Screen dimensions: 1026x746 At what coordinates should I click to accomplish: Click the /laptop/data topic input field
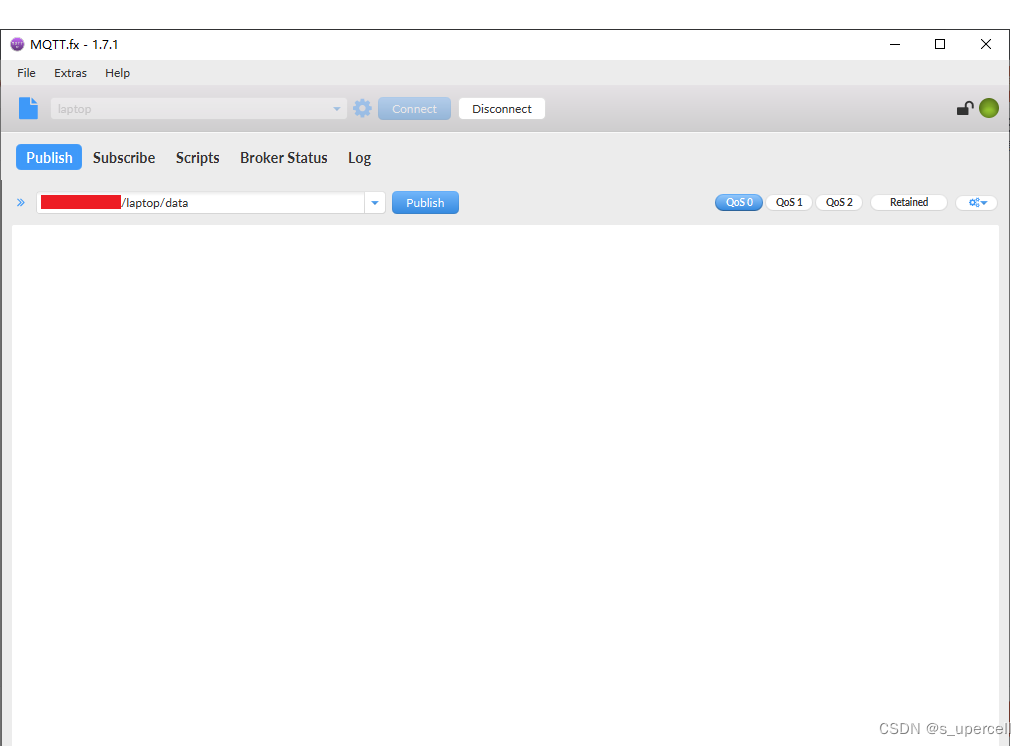click(201, 203)
